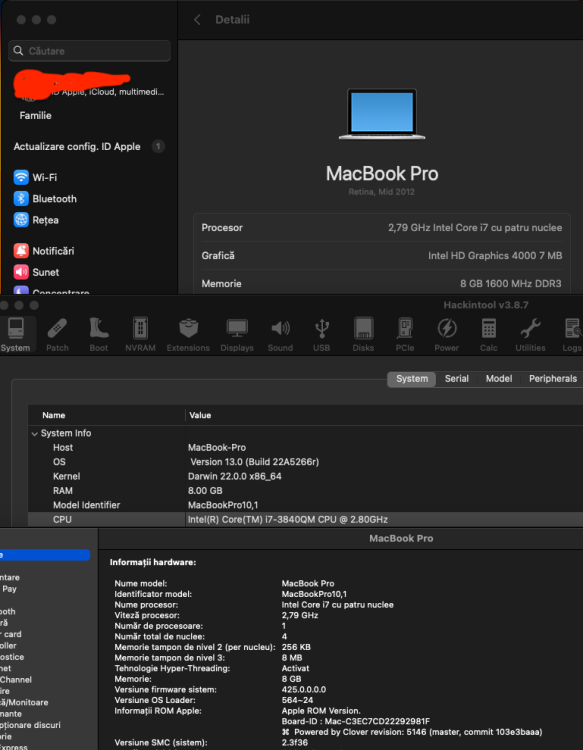583x750 pixels.
Task: Open the Utilities section in Hackintool
Action: [530, 335]
